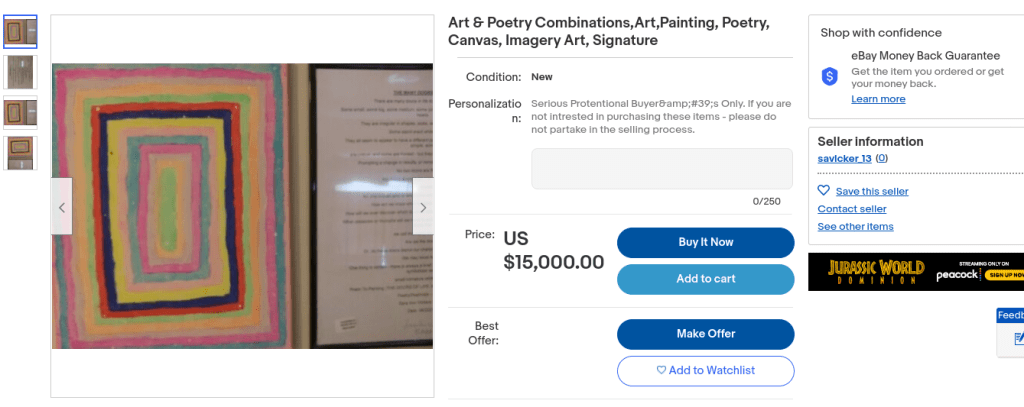Add to Watchlist
This screenshot has width=1024, height=407.
[705, 371]
